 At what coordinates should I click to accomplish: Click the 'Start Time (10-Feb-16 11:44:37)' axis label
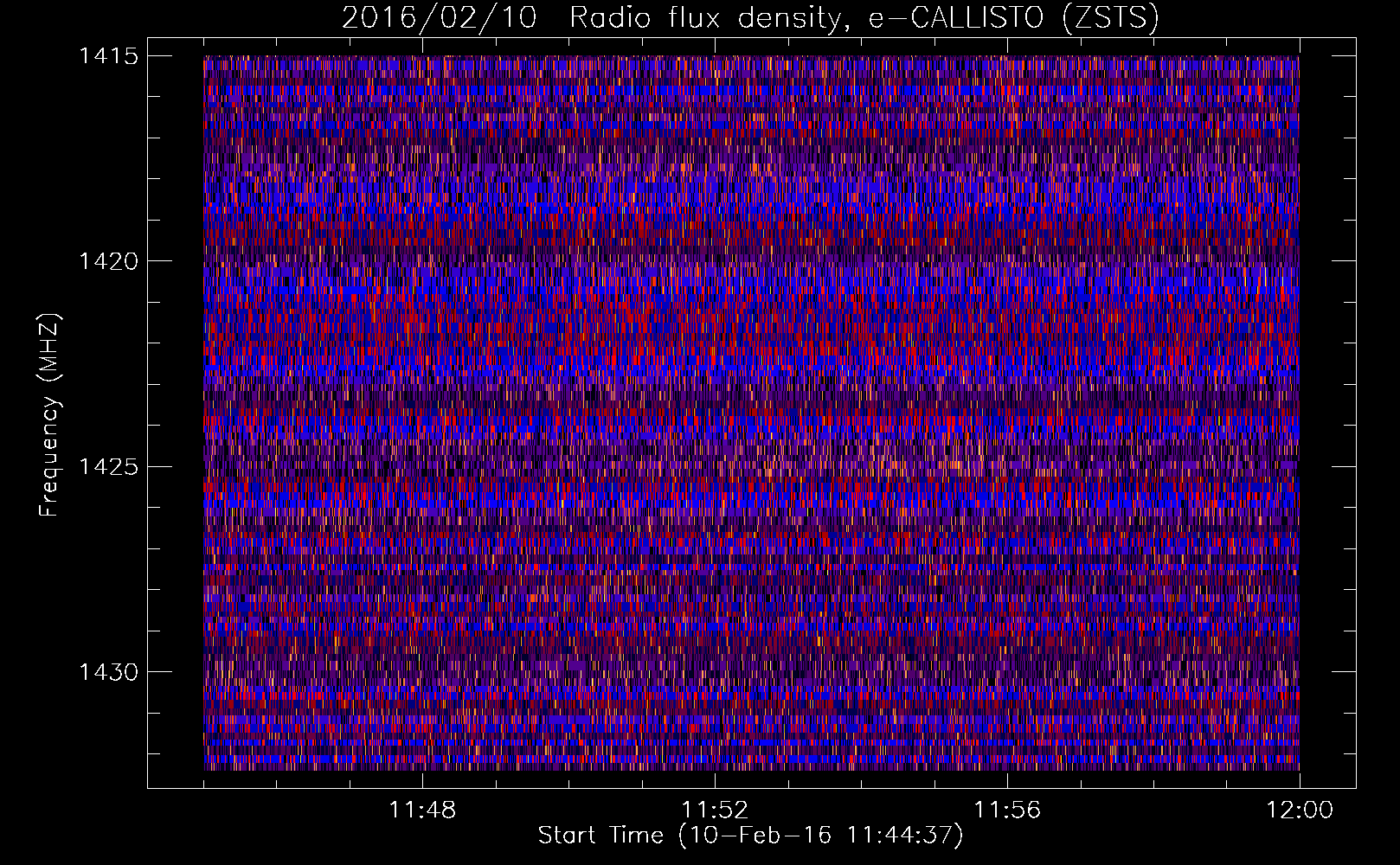(x=750, y=836)
